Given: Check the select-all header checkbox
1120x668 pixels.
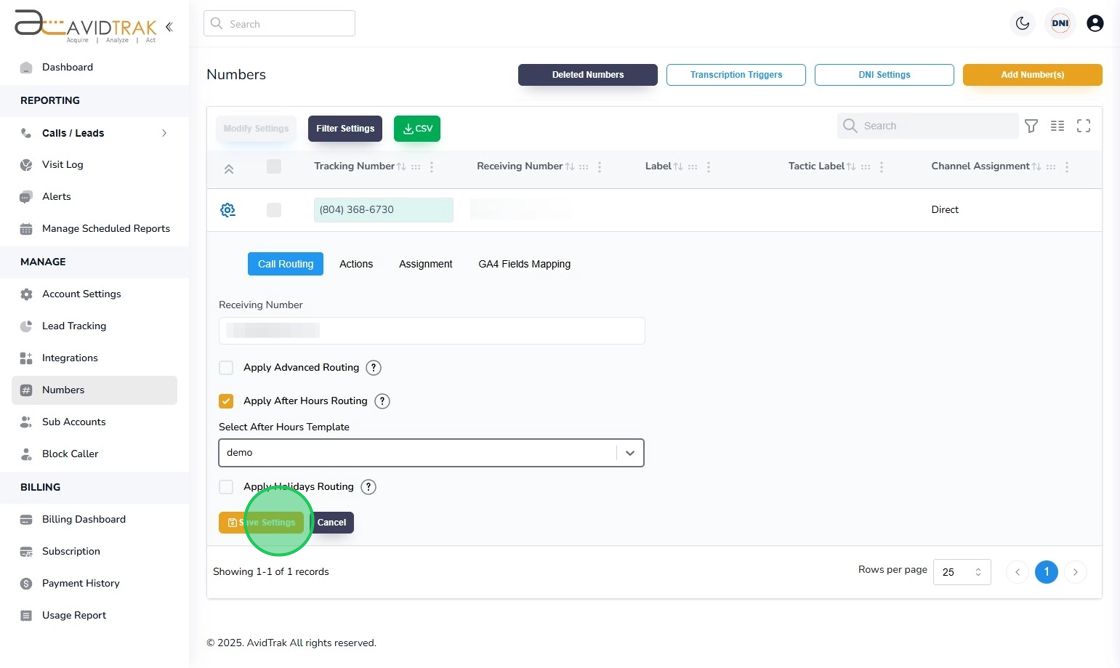Looking at the screenshot, I should coord(274,166).
